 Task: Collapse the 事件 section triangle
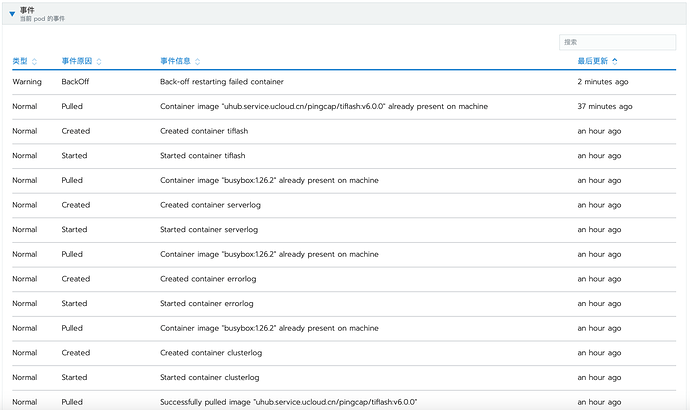coord(12,14)
